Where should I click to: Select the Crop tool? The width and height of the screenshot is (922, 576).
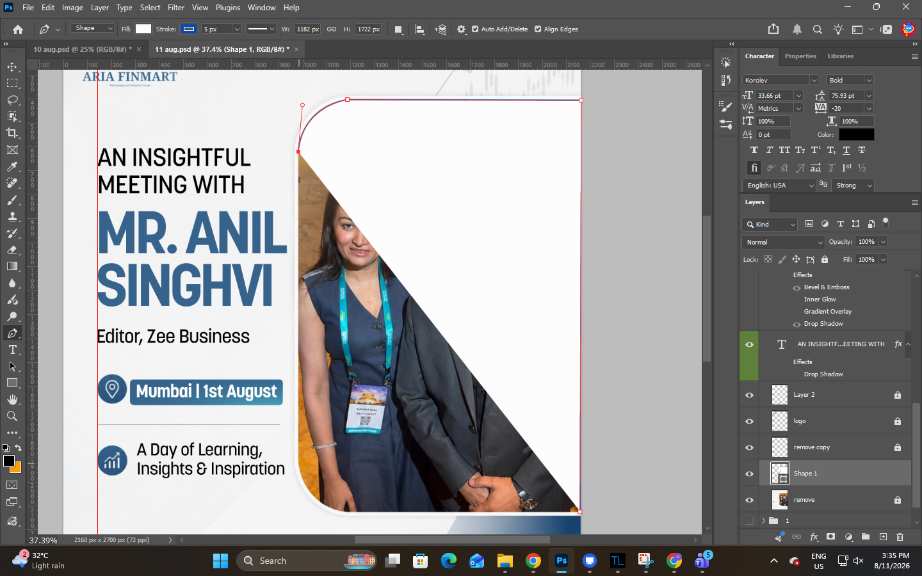pyautogui.click(x=12, y=133)
